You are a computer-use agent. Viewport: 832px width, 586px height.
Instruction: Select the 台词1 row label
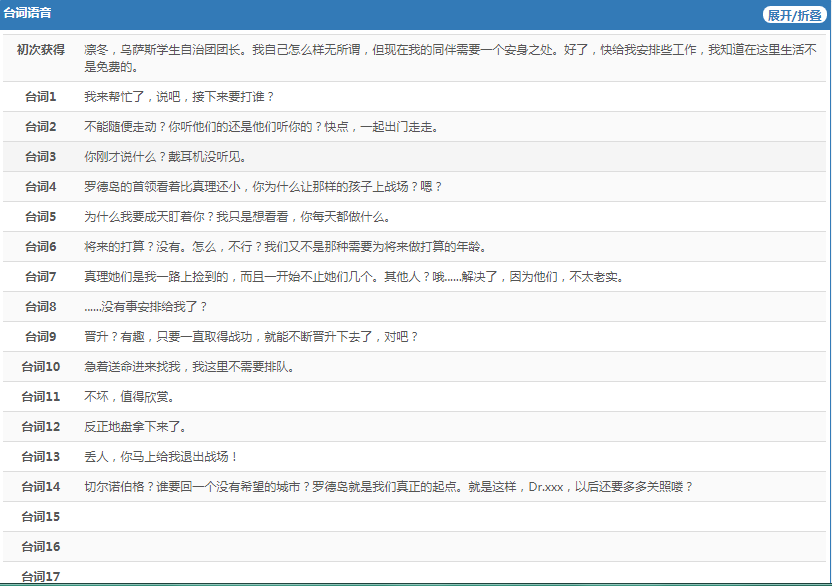point(41,97)
